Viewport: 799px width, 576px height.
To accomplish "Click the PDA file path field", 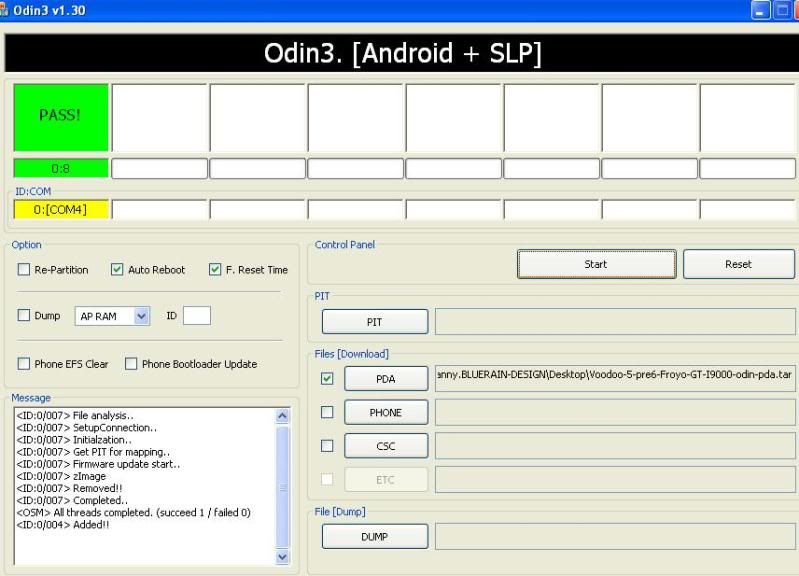I will point(615,378).
